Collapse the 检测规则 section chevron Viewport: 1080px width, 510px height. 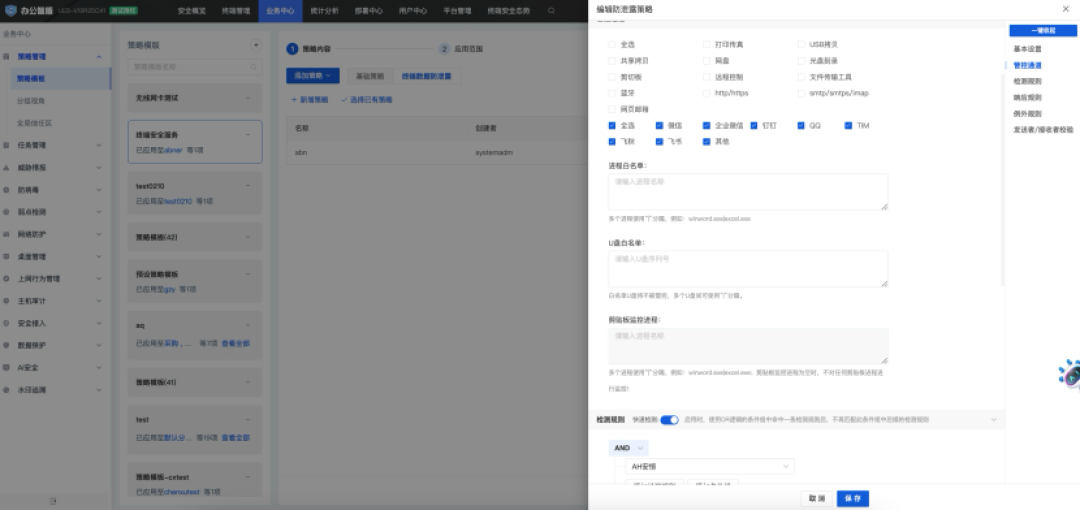click(x=993, y=420)
